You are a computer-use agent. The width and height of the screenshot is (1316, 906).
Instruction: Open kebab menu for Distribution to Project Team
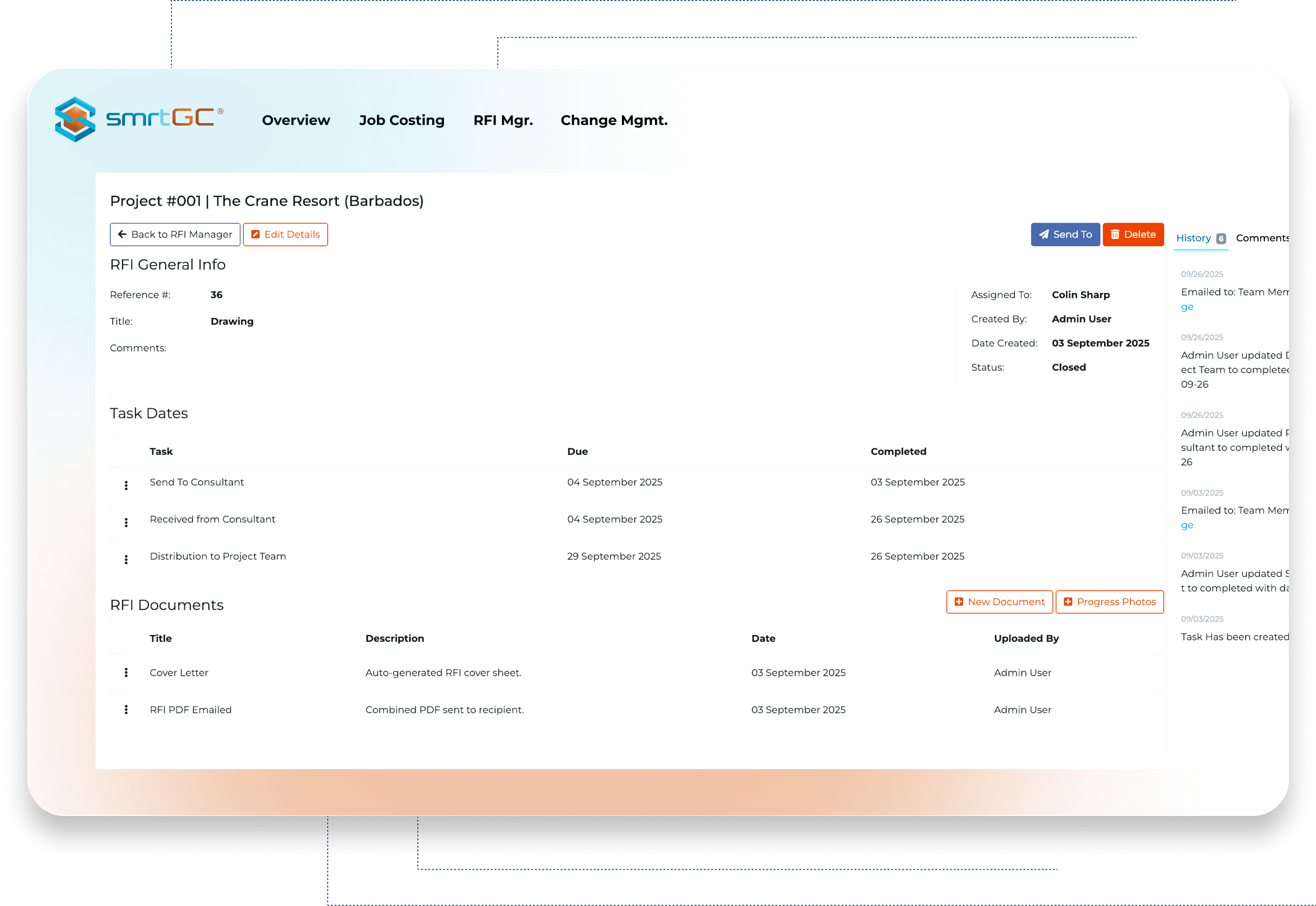[126, 560]
